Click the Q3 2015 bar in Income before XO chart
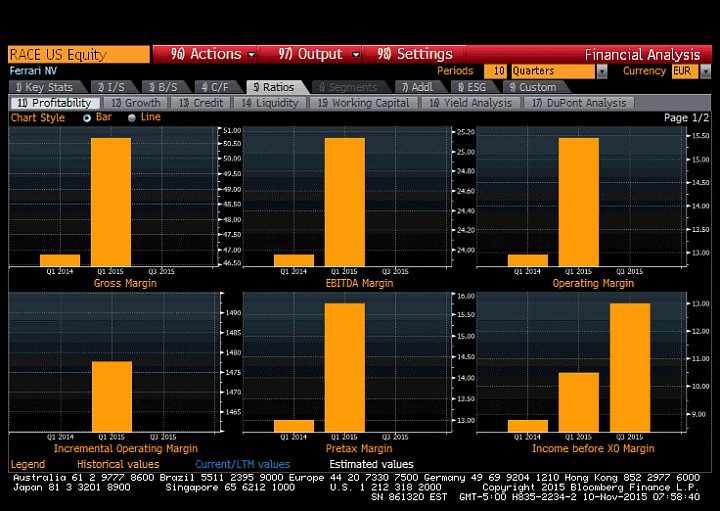The image size is (720, 511). 630,367
